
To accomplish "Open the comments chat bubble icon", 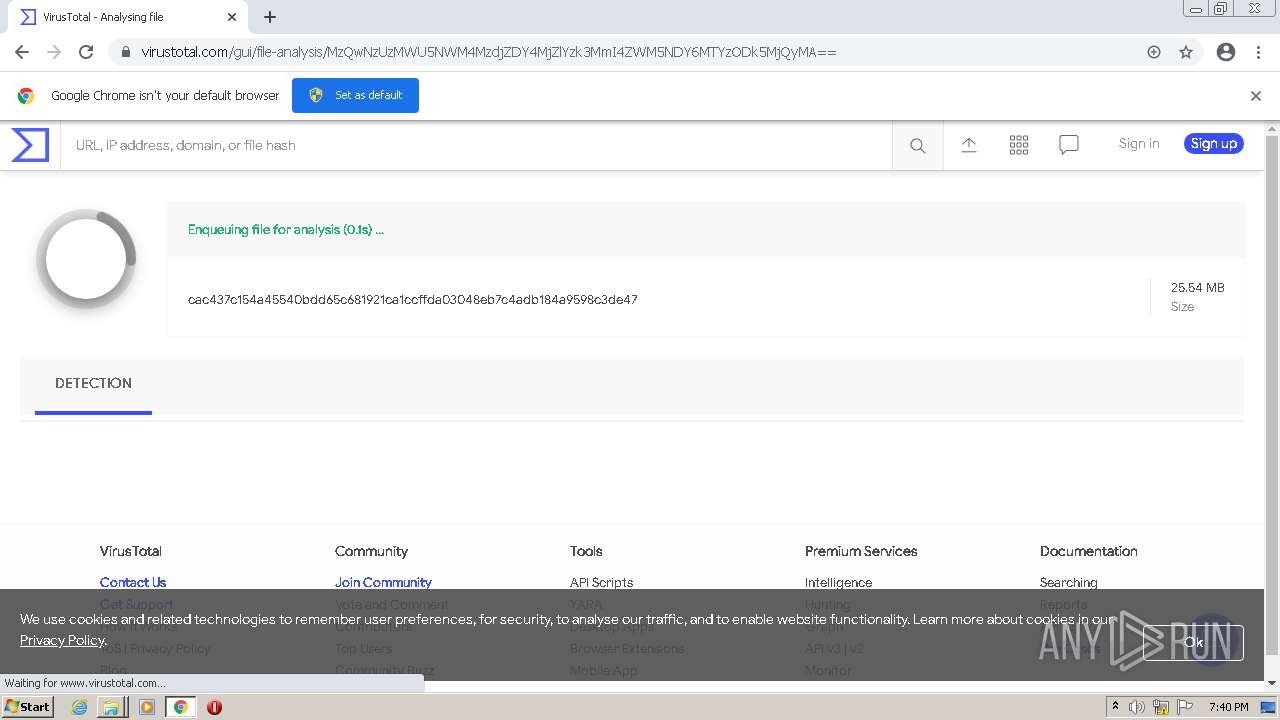I will click(1069, 145).
